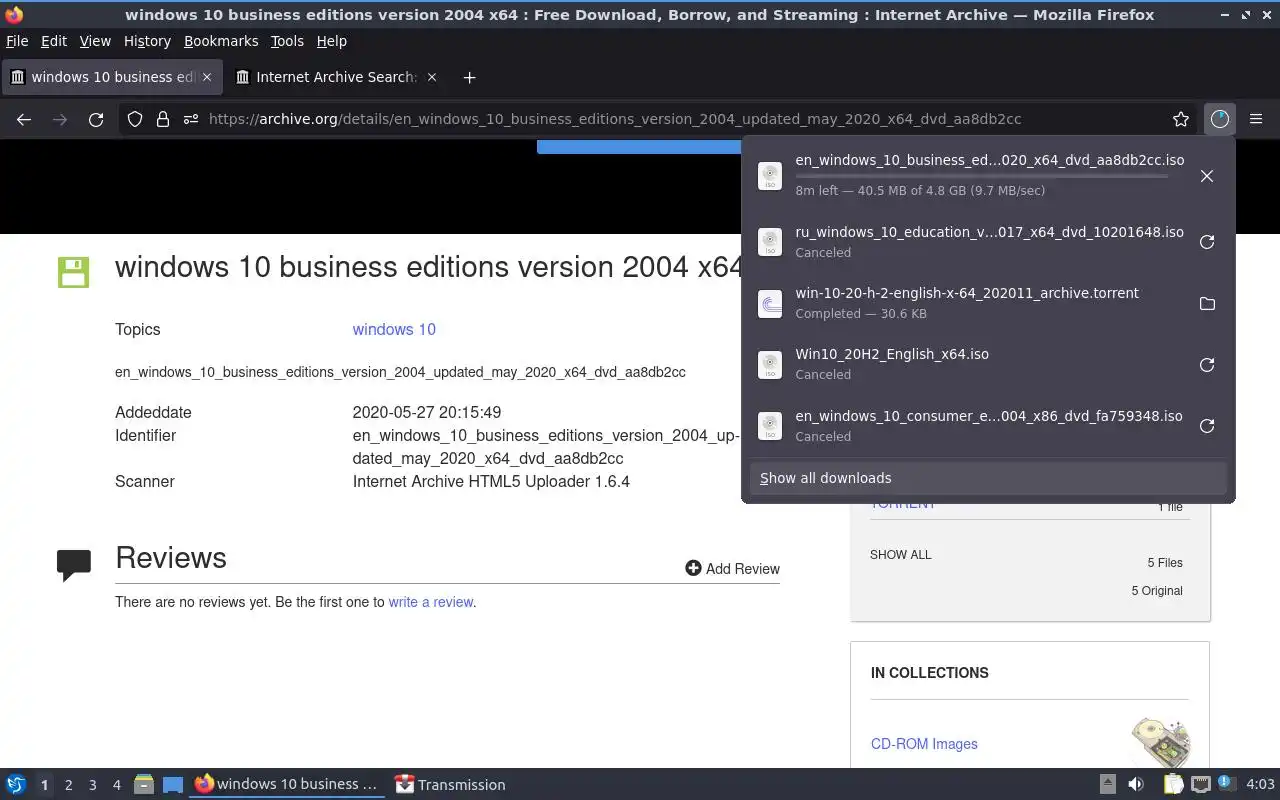Retry the Win10_20H2_English_x64.iso download
The height and width of the screenshot is (800, 1280).
1207,365
